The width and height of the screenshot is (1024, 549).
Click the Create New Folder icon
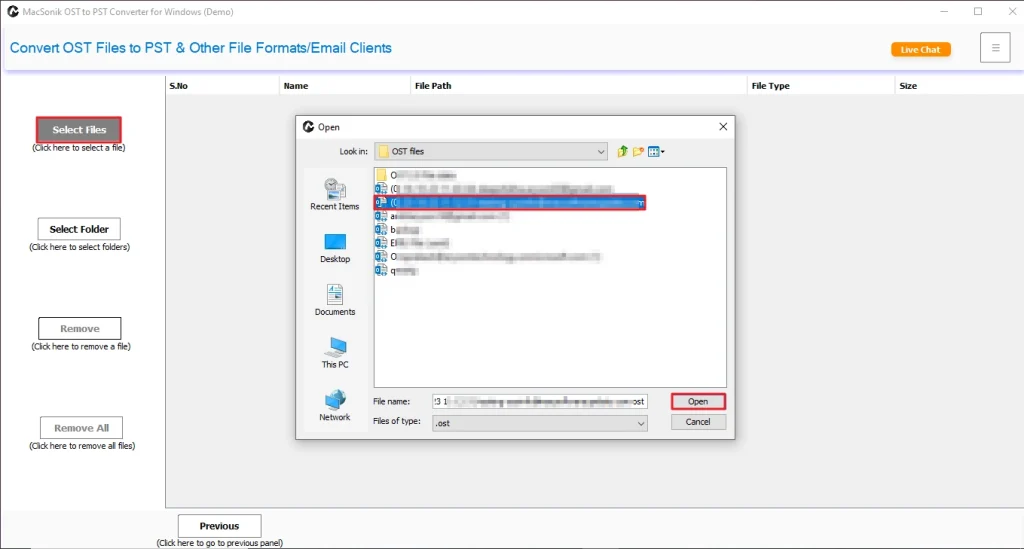(x=637, y=152)
